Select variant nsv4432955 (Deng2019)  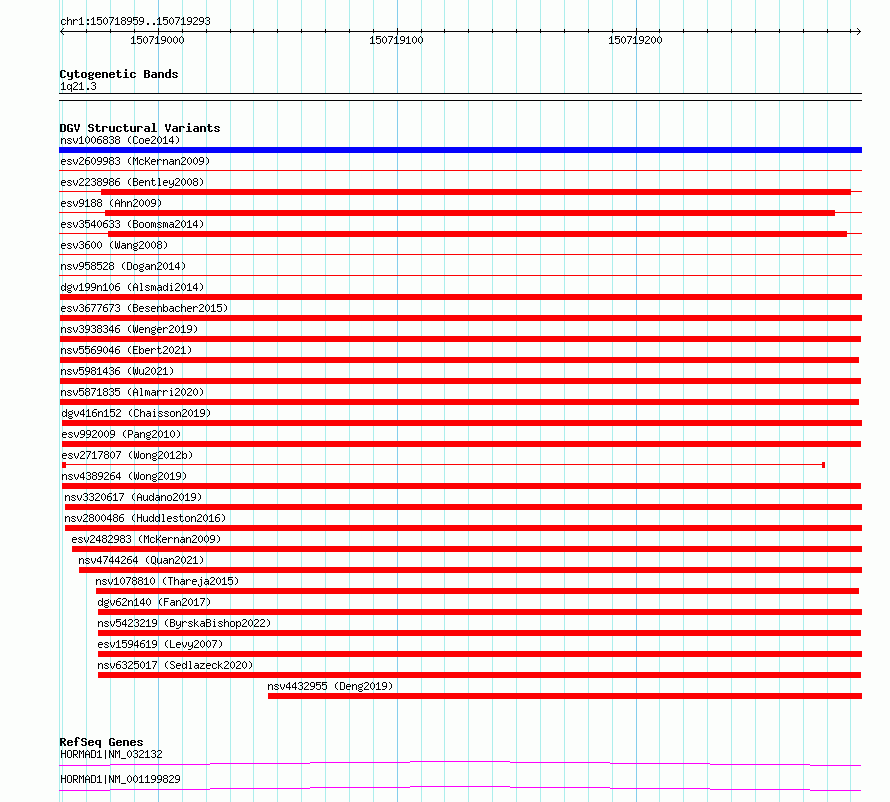(330, 686)
